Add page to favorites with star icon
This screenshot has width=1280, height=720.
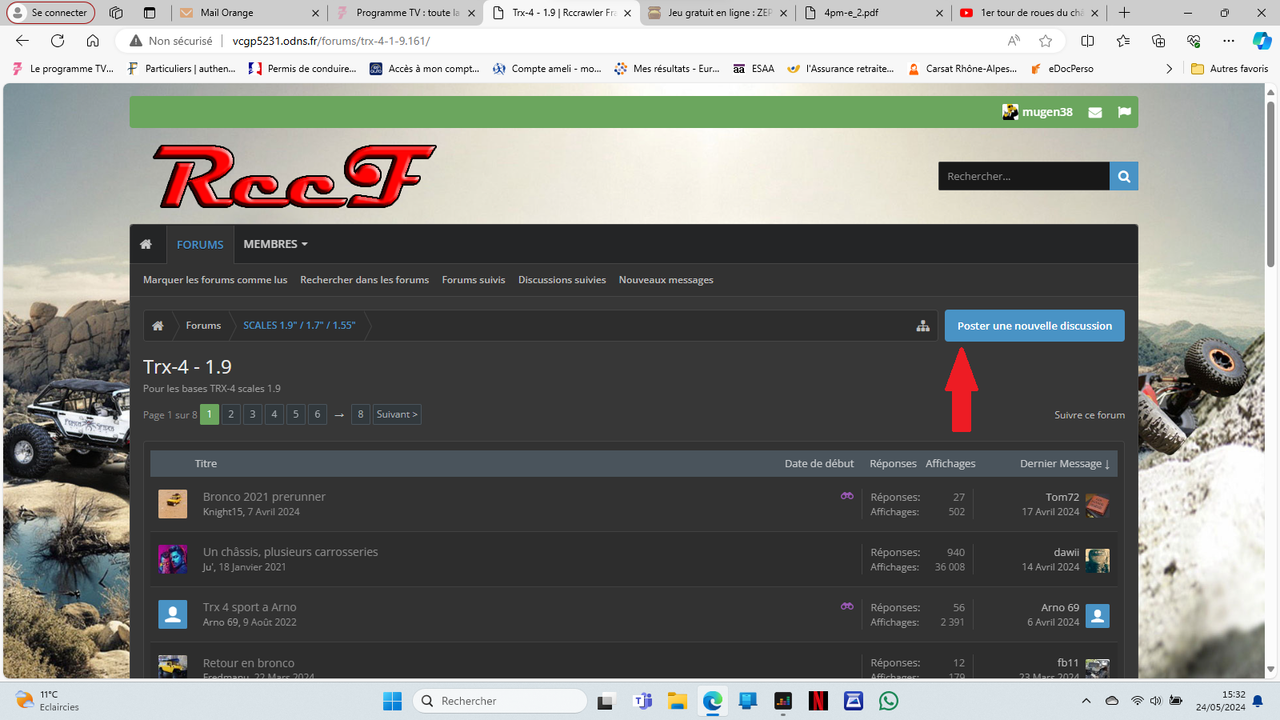point(1046,41)
